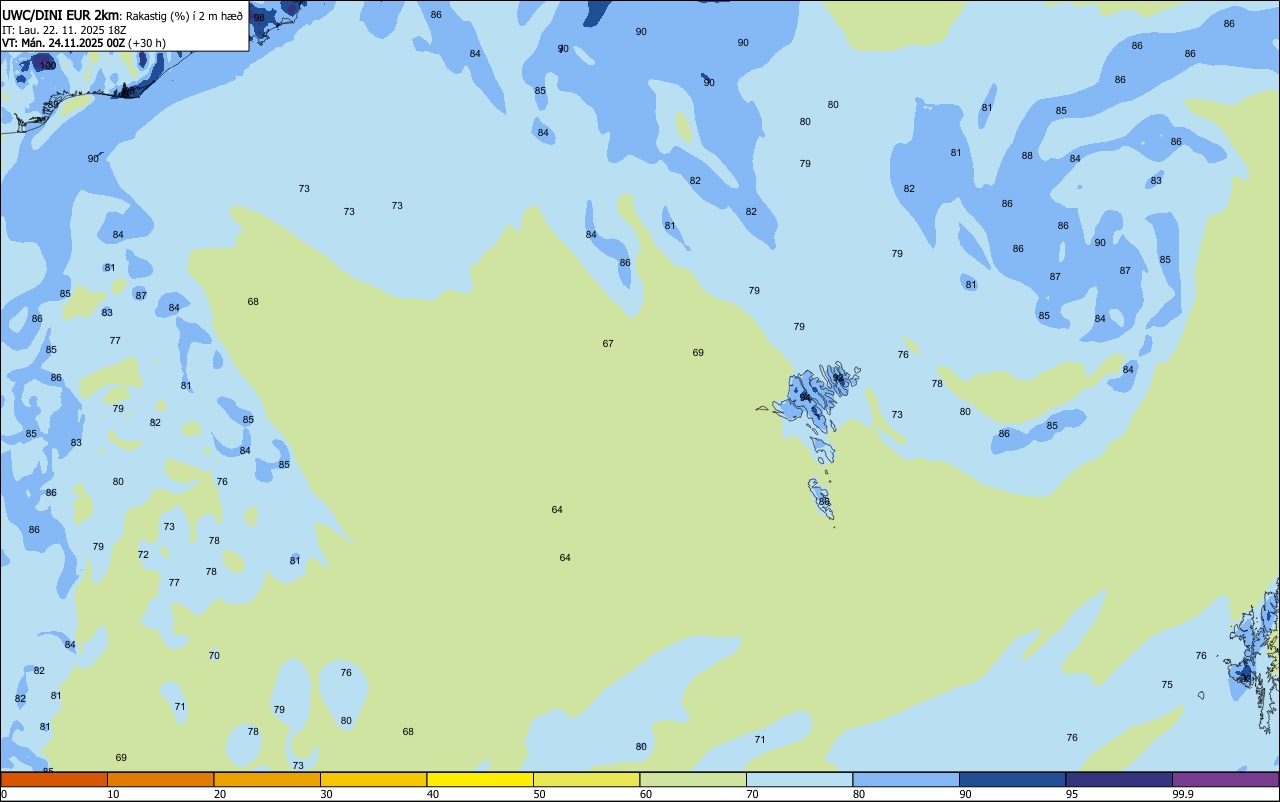The height and width of the screenshot is (802, 1280).
Task: Click legend tick label '10'
Action: [x=113, y=794]
